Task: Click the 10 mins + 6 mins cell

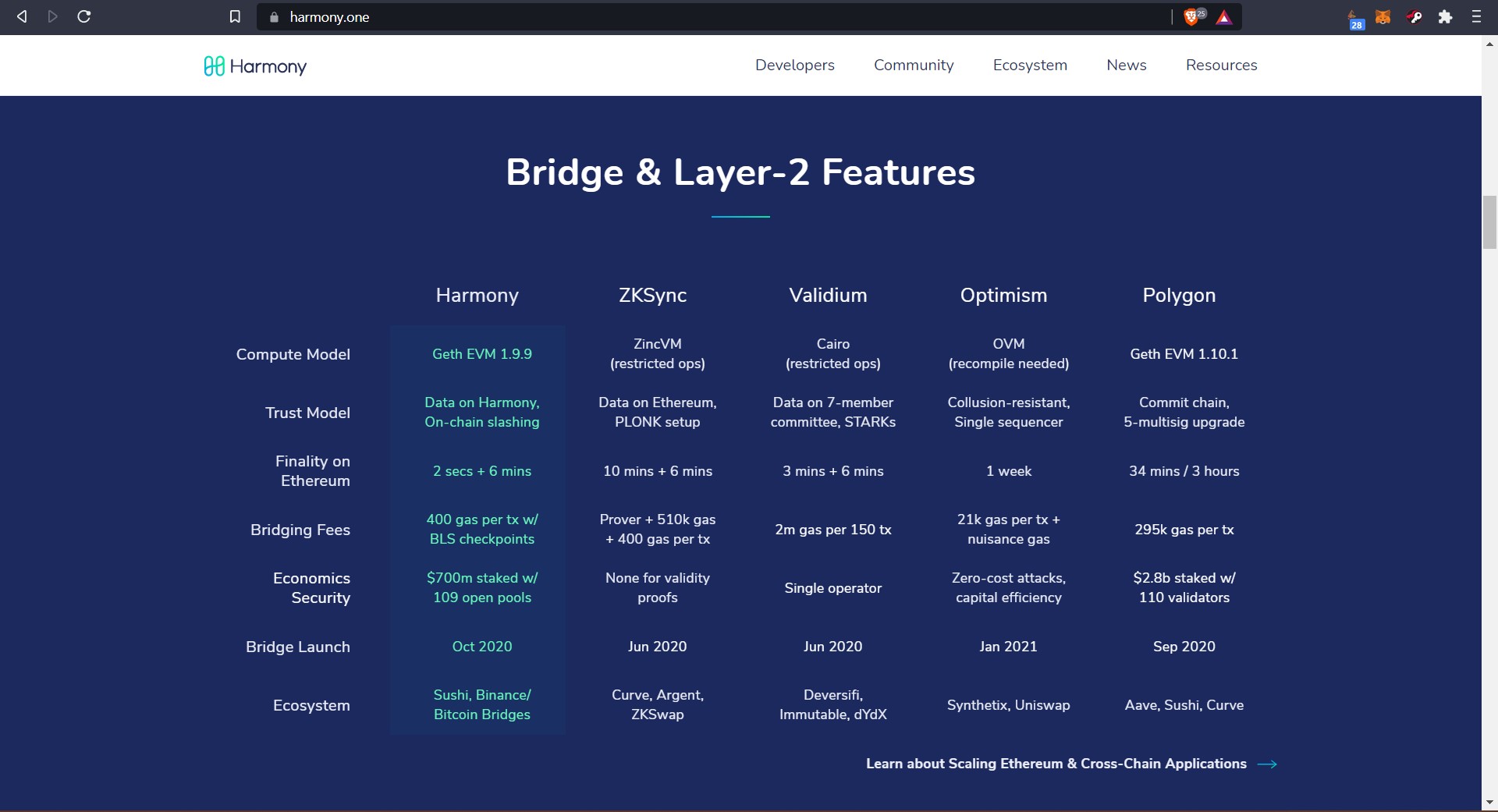Action: pos(658,471)
